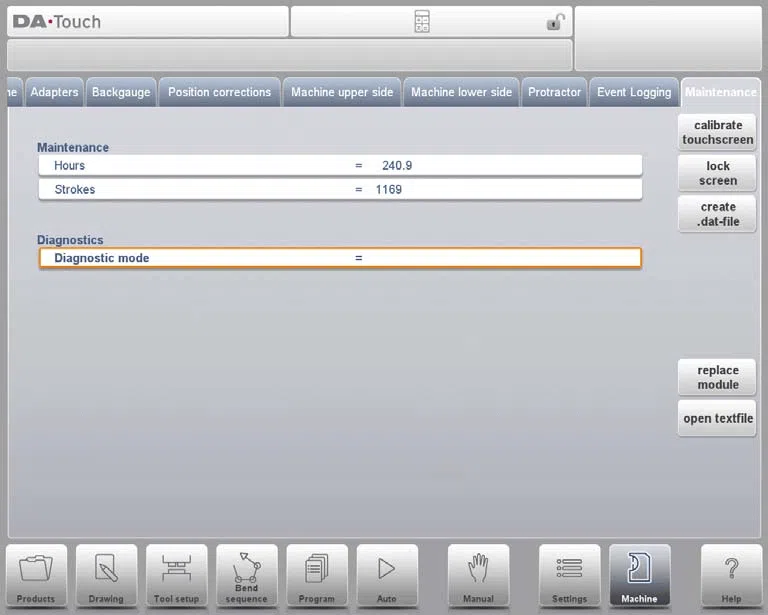Select the Machine mode icon
The image size is (768, 615).
(640, 576)
